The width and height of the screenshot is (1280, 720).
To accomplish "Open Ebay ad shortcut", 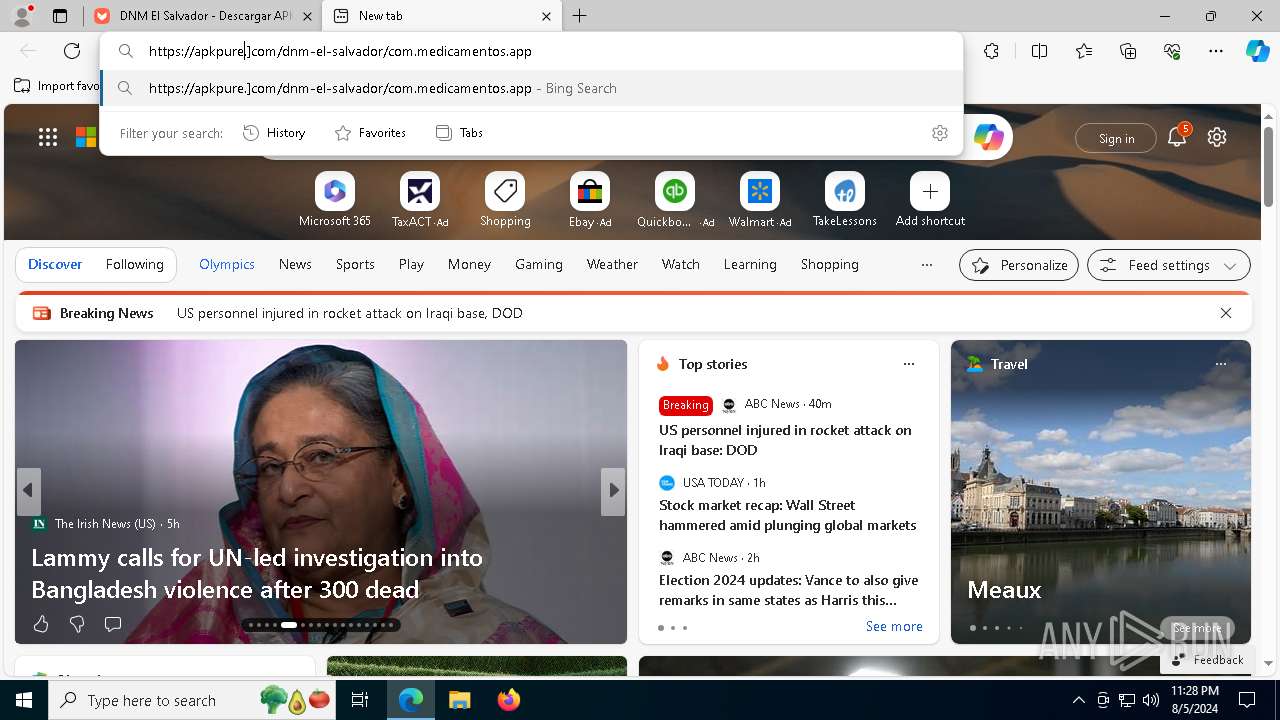I will pos(590,200).
